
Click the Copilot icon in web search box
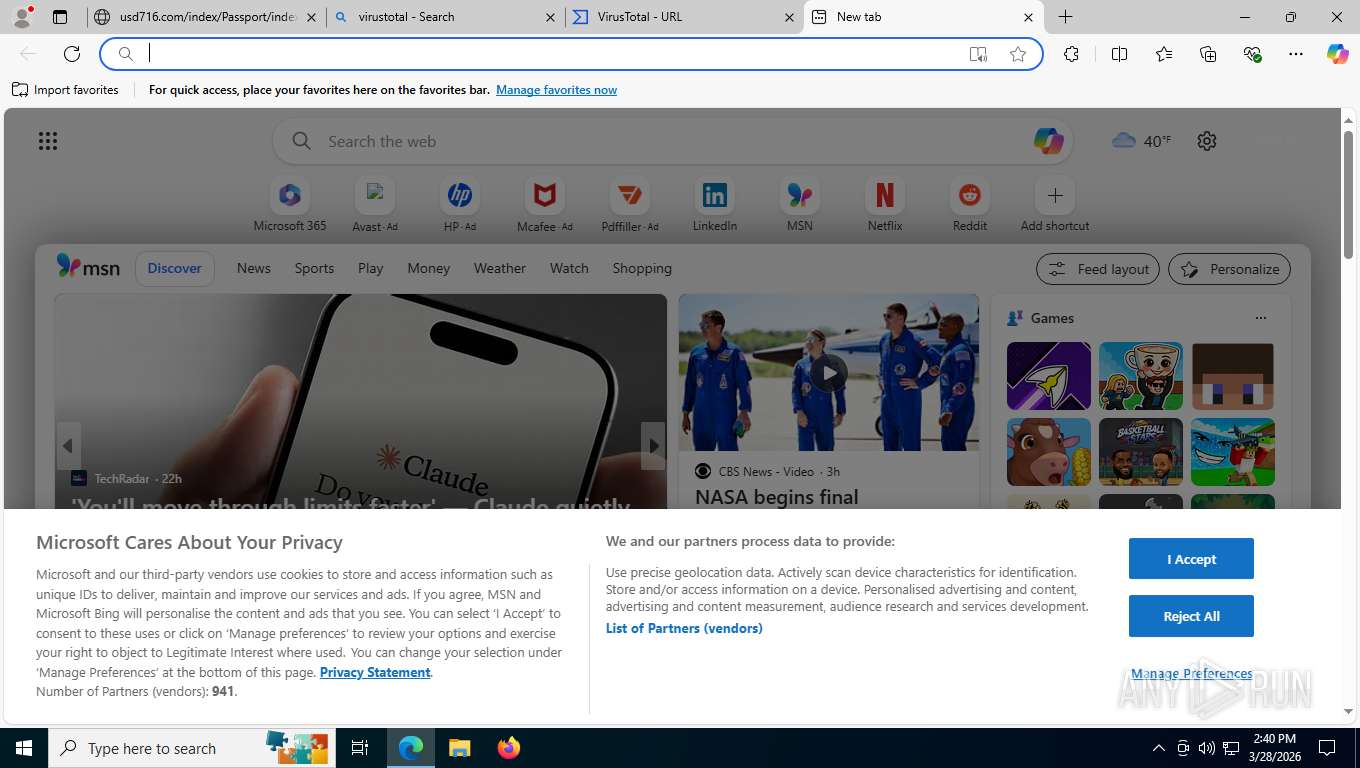tap(1048, 141)
